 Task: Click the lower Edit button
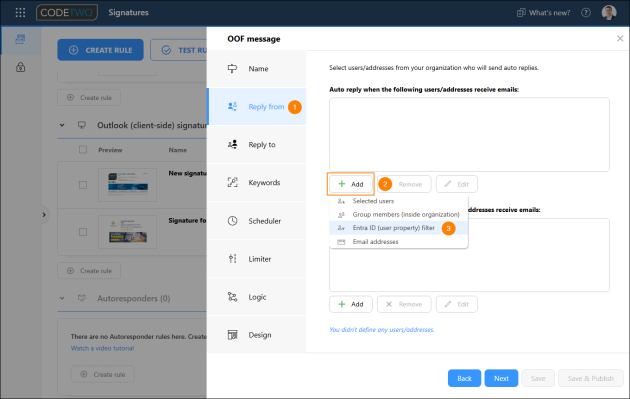[x=457, y=304]
